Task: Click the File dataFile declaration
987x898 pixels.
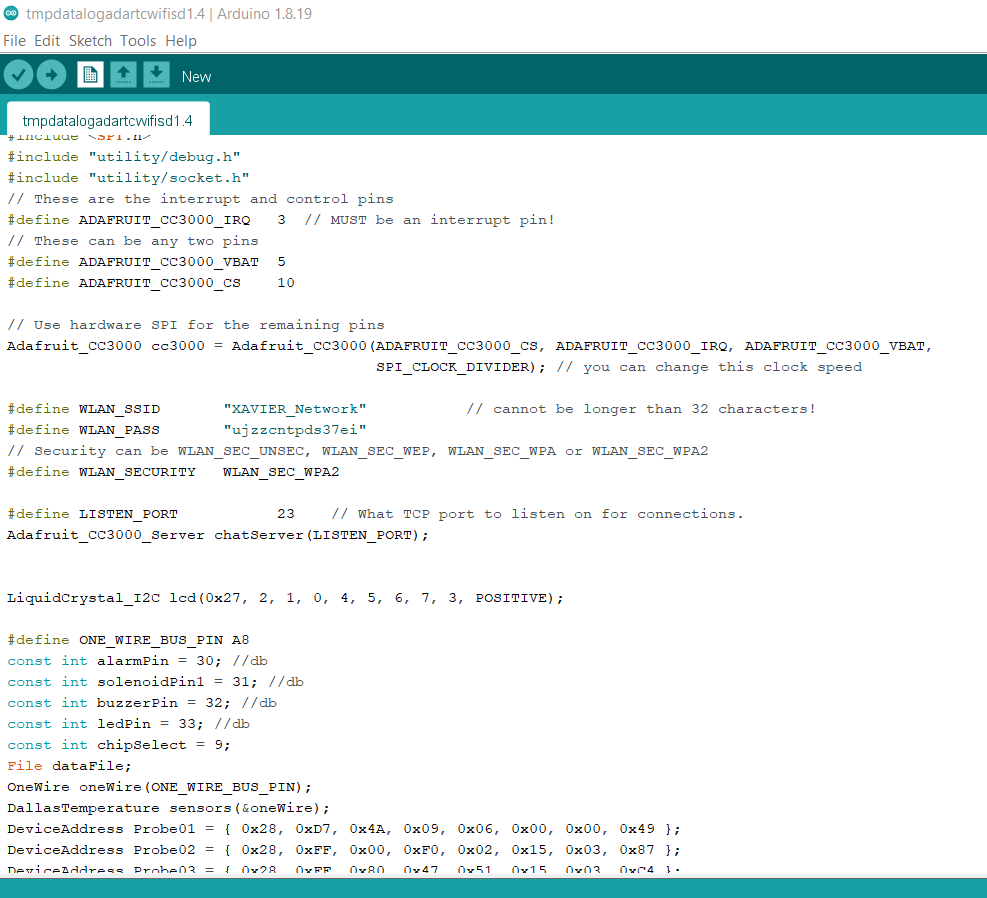Action: click(x=69, y=766)
